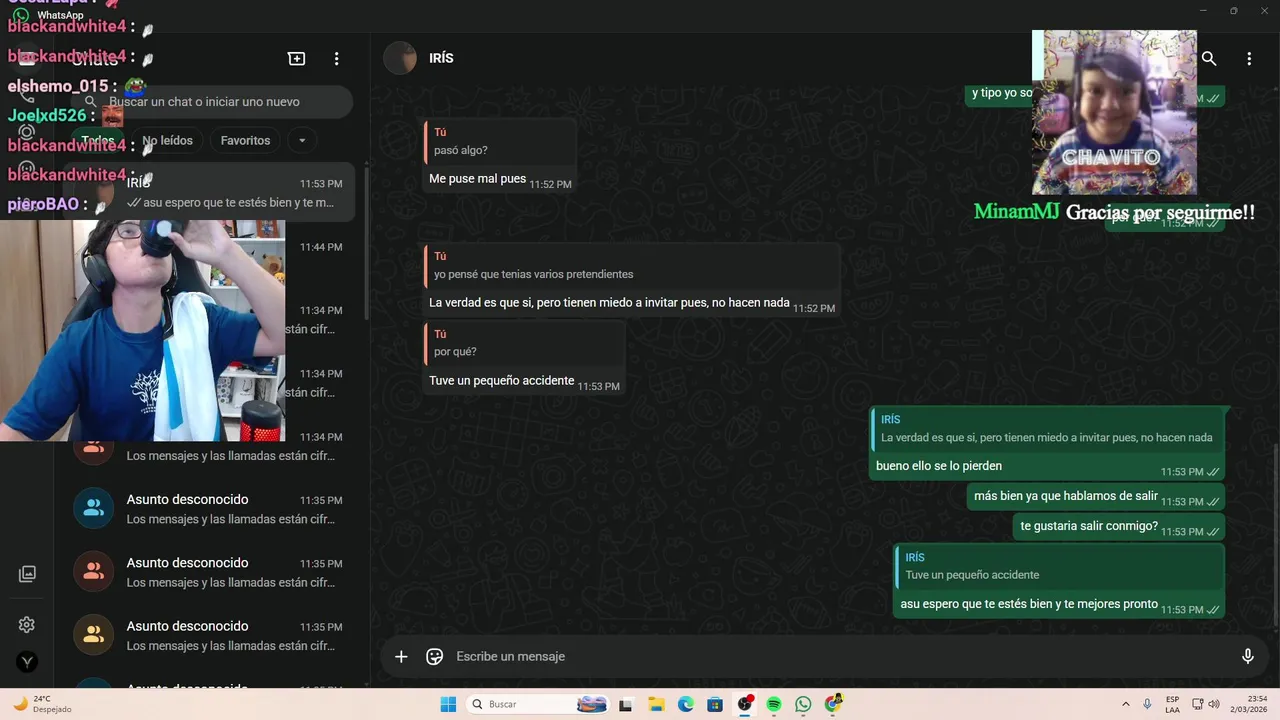
Task: Jump to the quoted 'por qué?' message
Action: 524,343
